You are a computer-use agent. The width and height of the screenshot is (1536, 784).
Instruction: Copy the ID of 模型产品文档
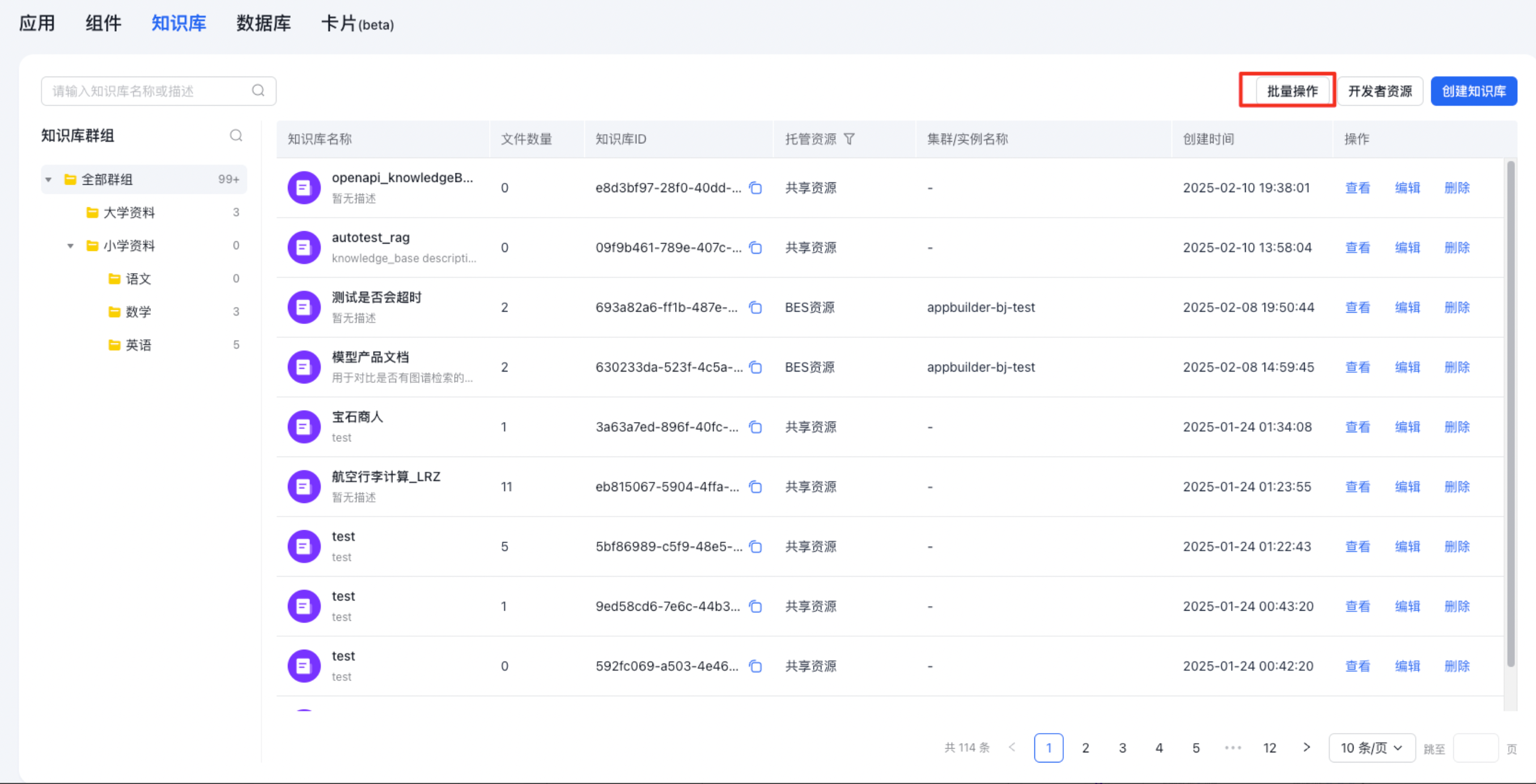coord(756,368)
